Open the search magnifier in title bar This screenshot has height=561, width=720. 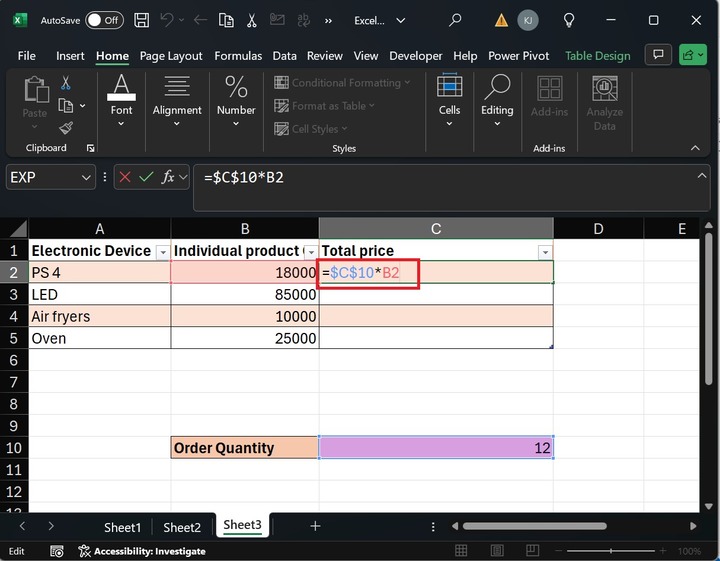pos(455,20)
